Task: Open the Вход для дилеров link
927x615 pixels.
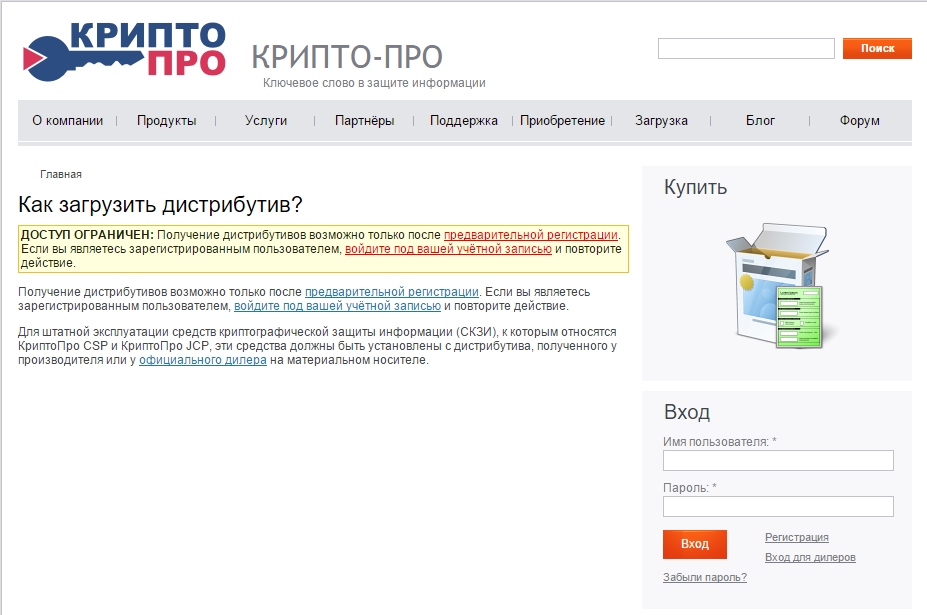Action: point(810,557)
